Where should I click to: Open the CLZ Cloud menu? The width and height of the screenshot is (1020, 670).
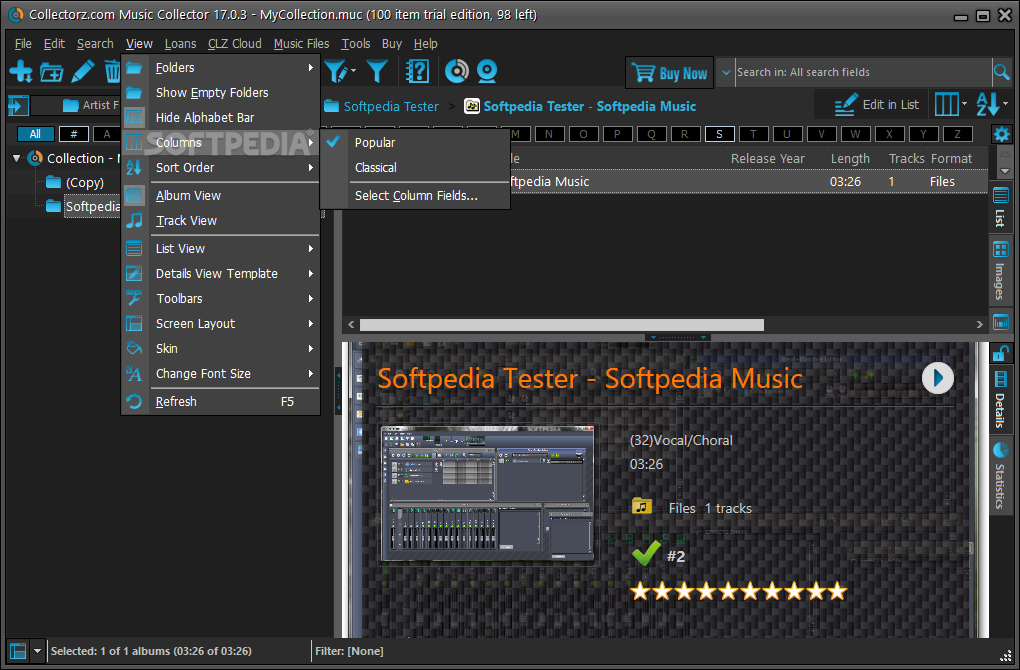click(234, 44)
